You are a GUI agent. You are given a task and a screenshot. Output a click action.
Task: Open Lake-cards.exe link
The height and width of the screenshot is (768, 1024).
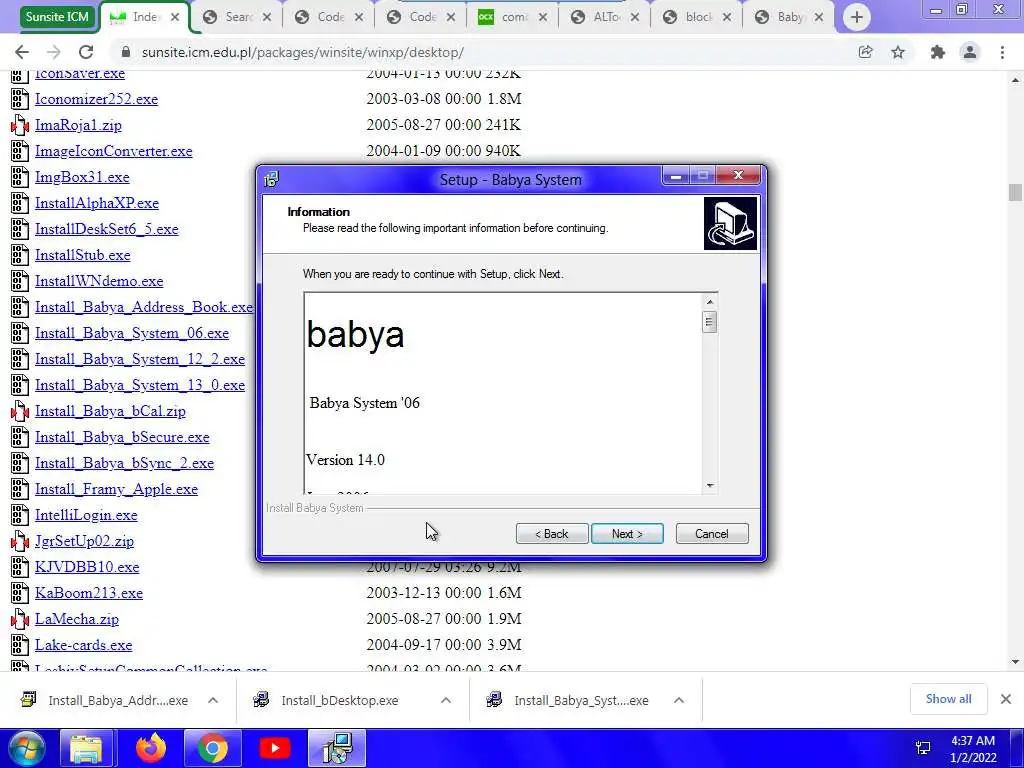click(x=84, y=645)
